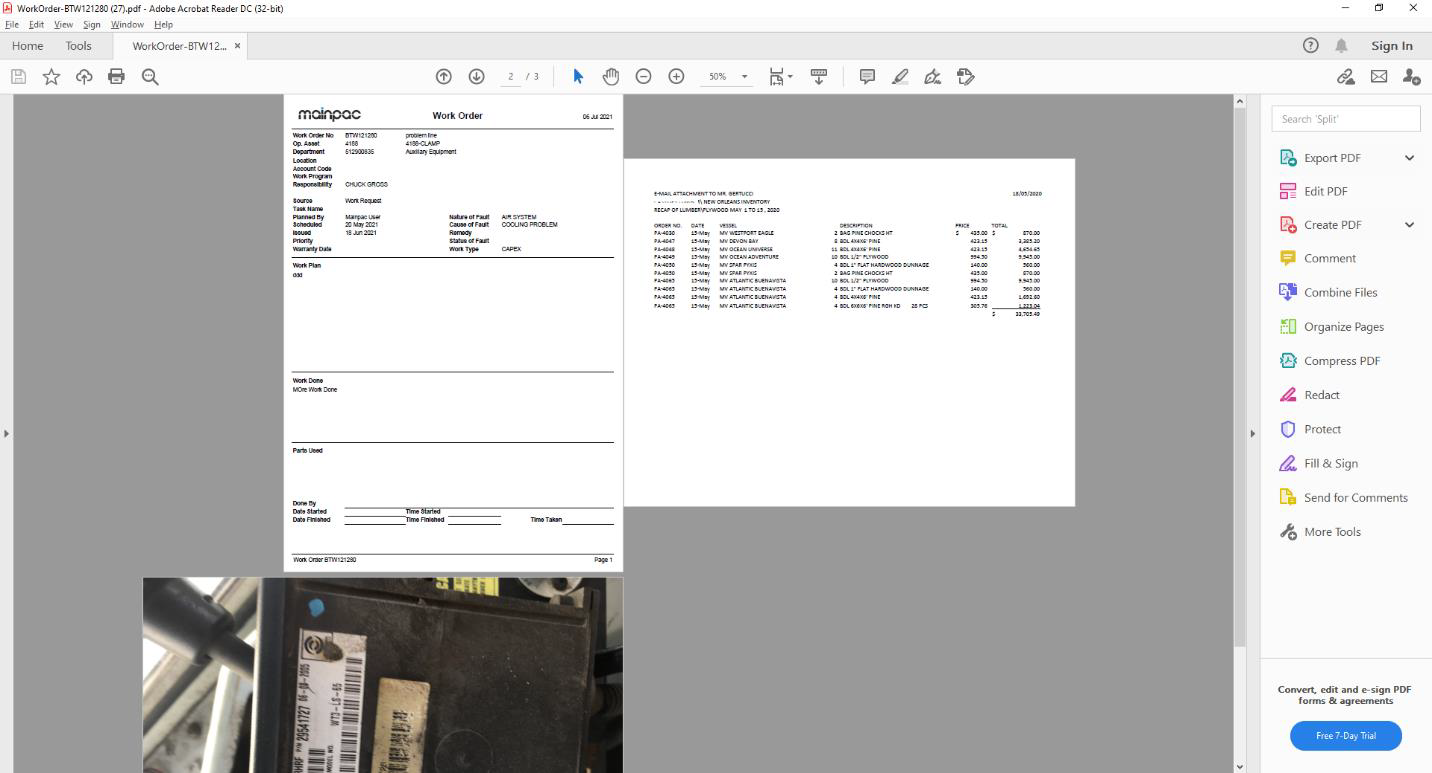The width and height of the screenshot is (1432, 773).
Task: Zoom in with the plus icon
Action: click(x=676, y=77)
